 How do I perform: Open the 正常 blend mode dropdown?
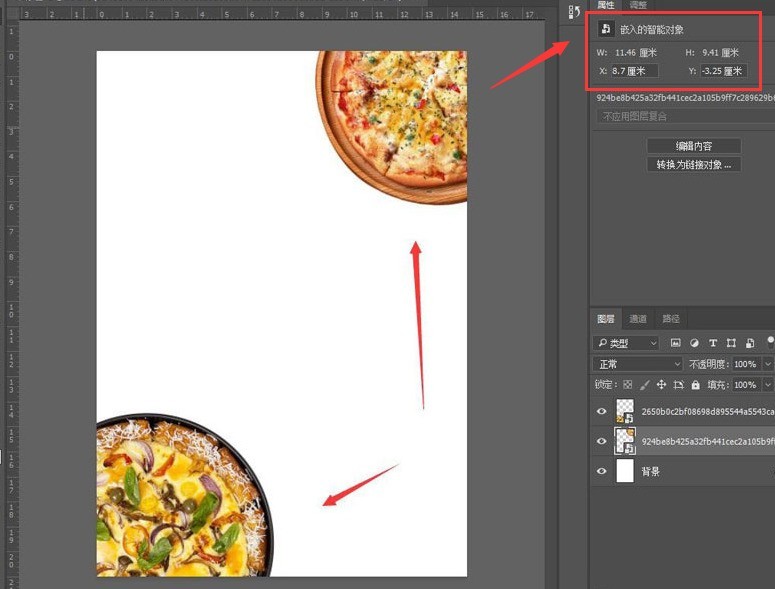[x=638, y=364]
